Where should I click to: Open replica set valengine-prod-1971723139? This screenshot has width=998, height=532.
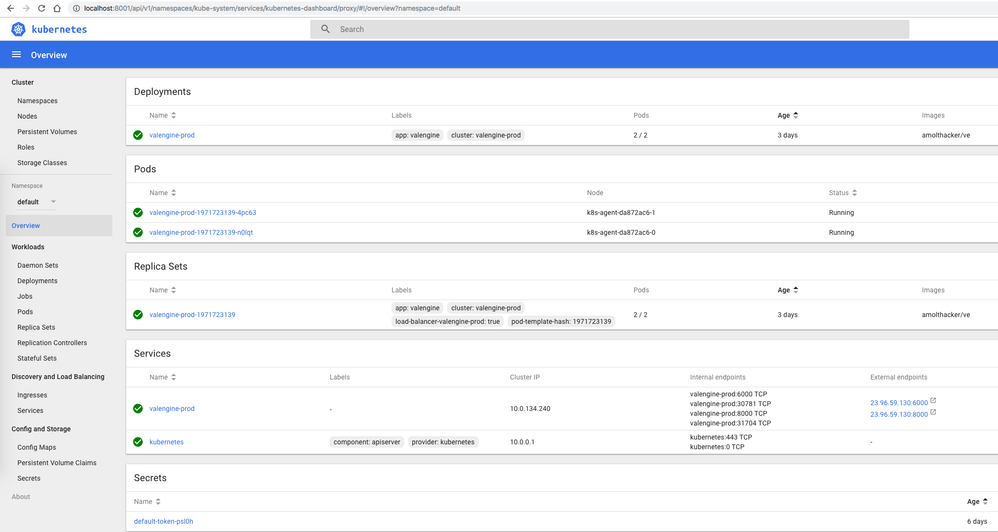[192, 315]
